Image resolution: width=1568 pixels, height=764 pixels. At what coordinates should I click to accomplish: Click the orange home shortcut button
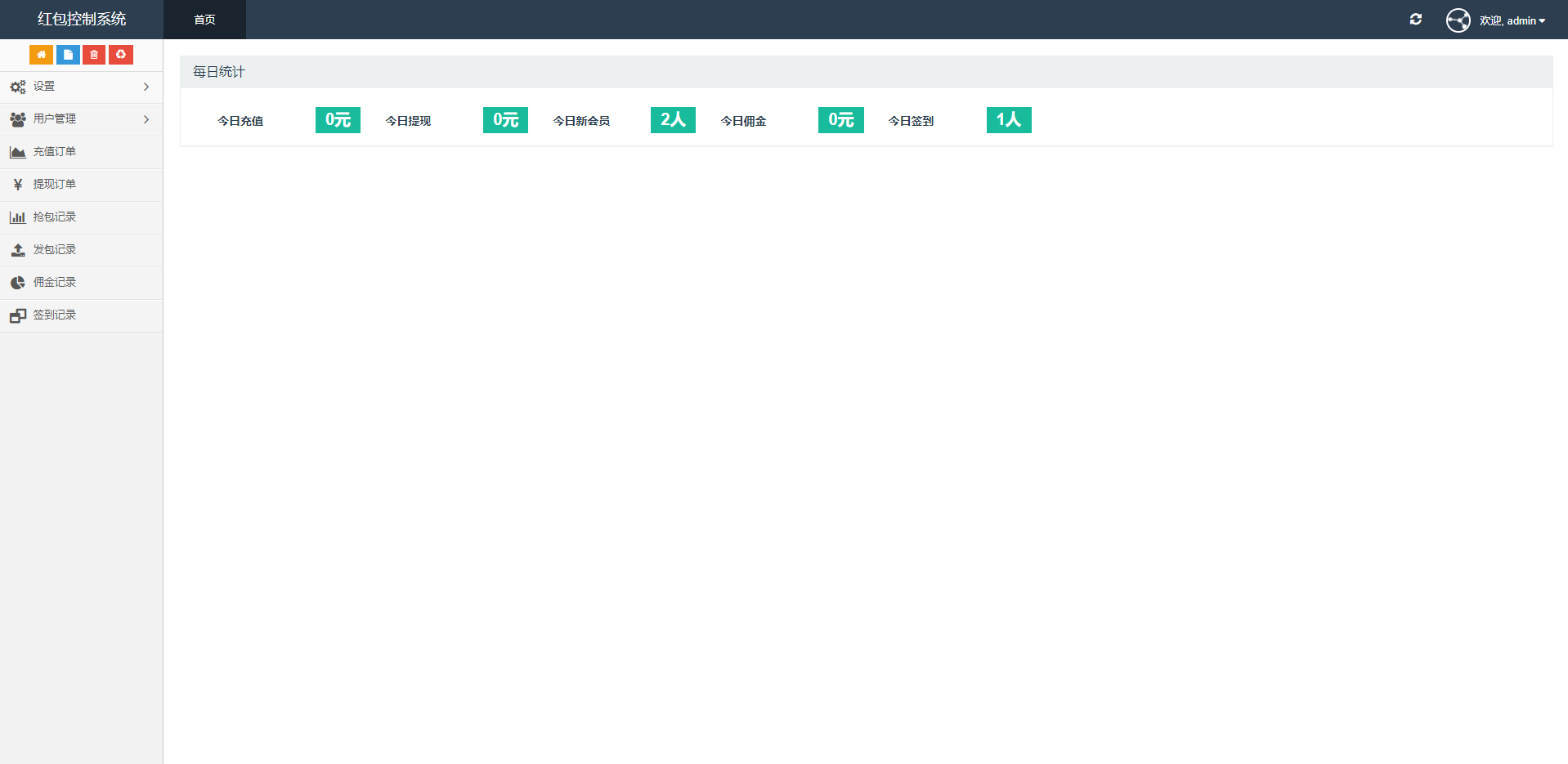(41, 55)
